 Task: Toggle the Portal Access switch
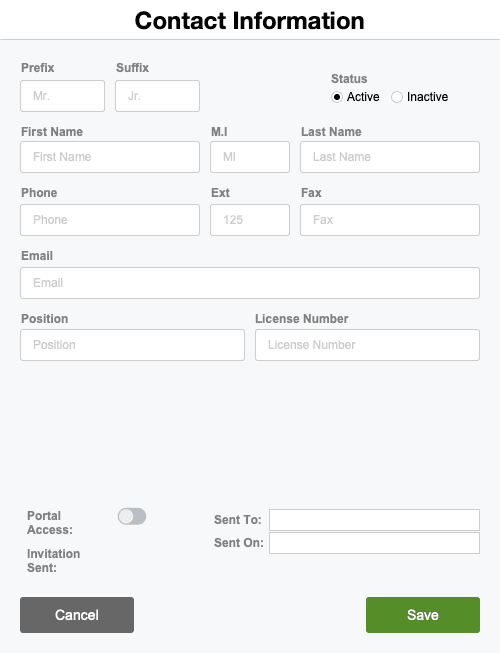[132, 516]
